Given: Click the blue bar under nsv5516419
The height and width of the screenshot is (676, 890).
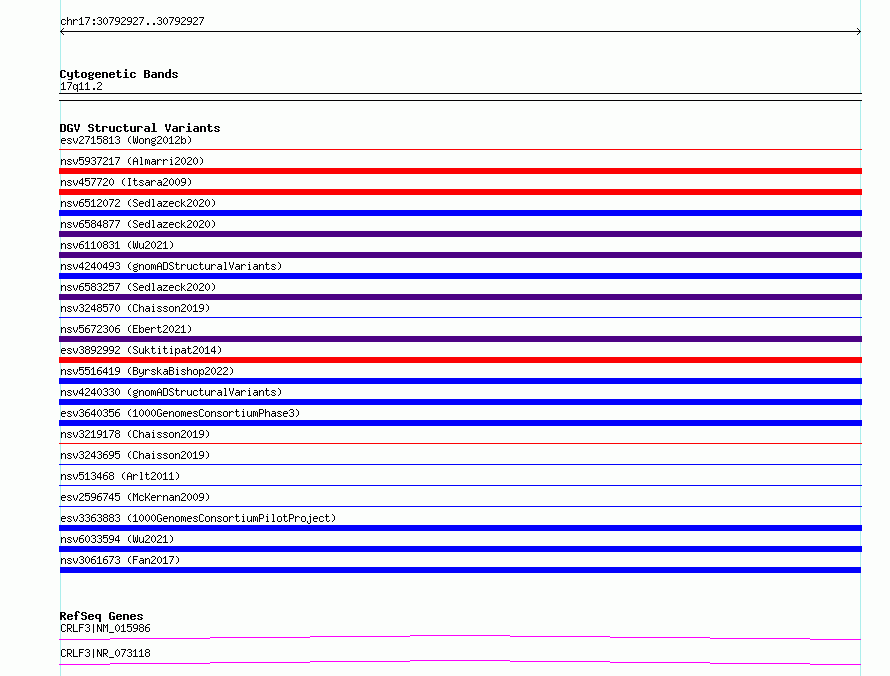Looking at the screenshot, I should [460, 381].
